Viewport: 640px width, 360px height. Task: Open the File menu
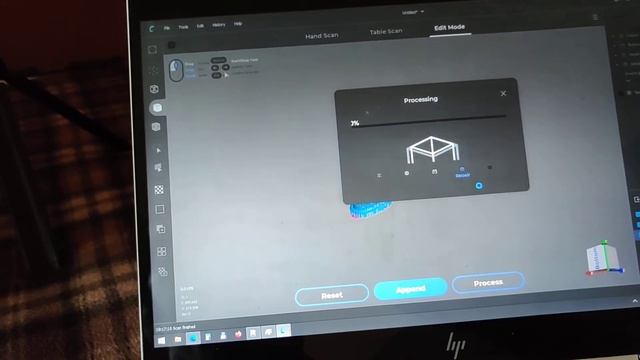167,28
